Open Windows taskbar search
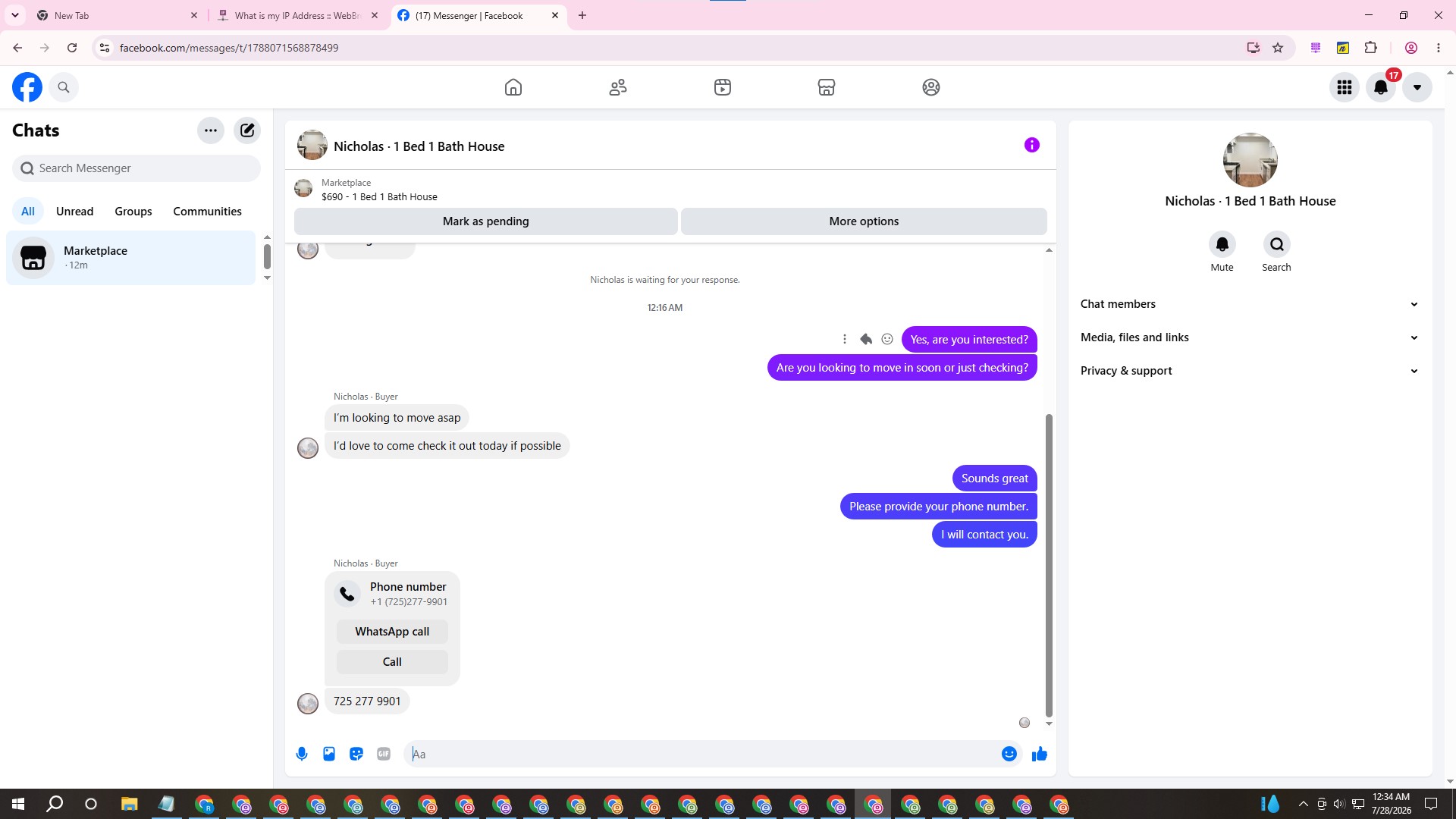This screenshot has width=1456, height=819. coord(55,804)
